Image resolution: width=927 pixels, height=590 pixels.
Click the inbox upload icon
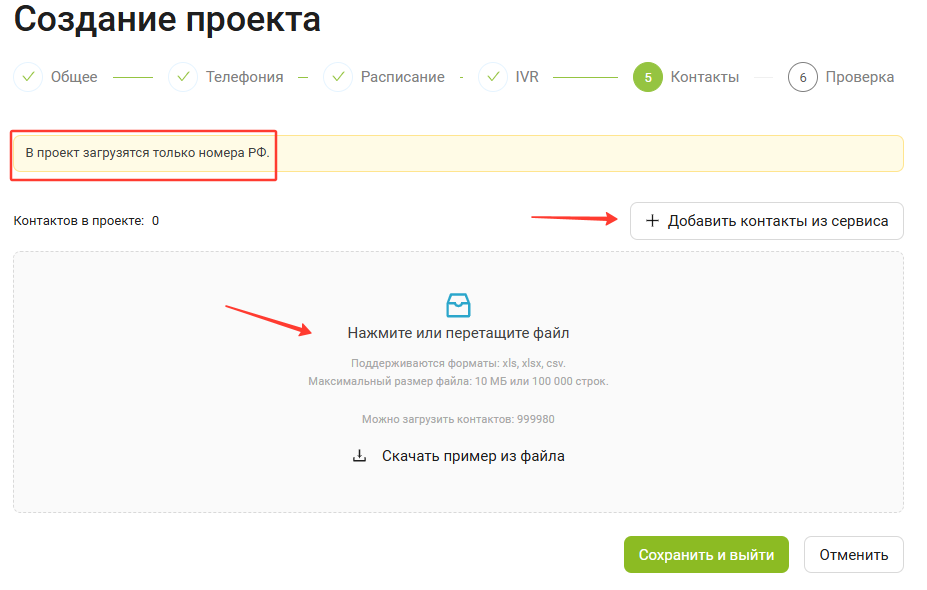tap(458, 305)
